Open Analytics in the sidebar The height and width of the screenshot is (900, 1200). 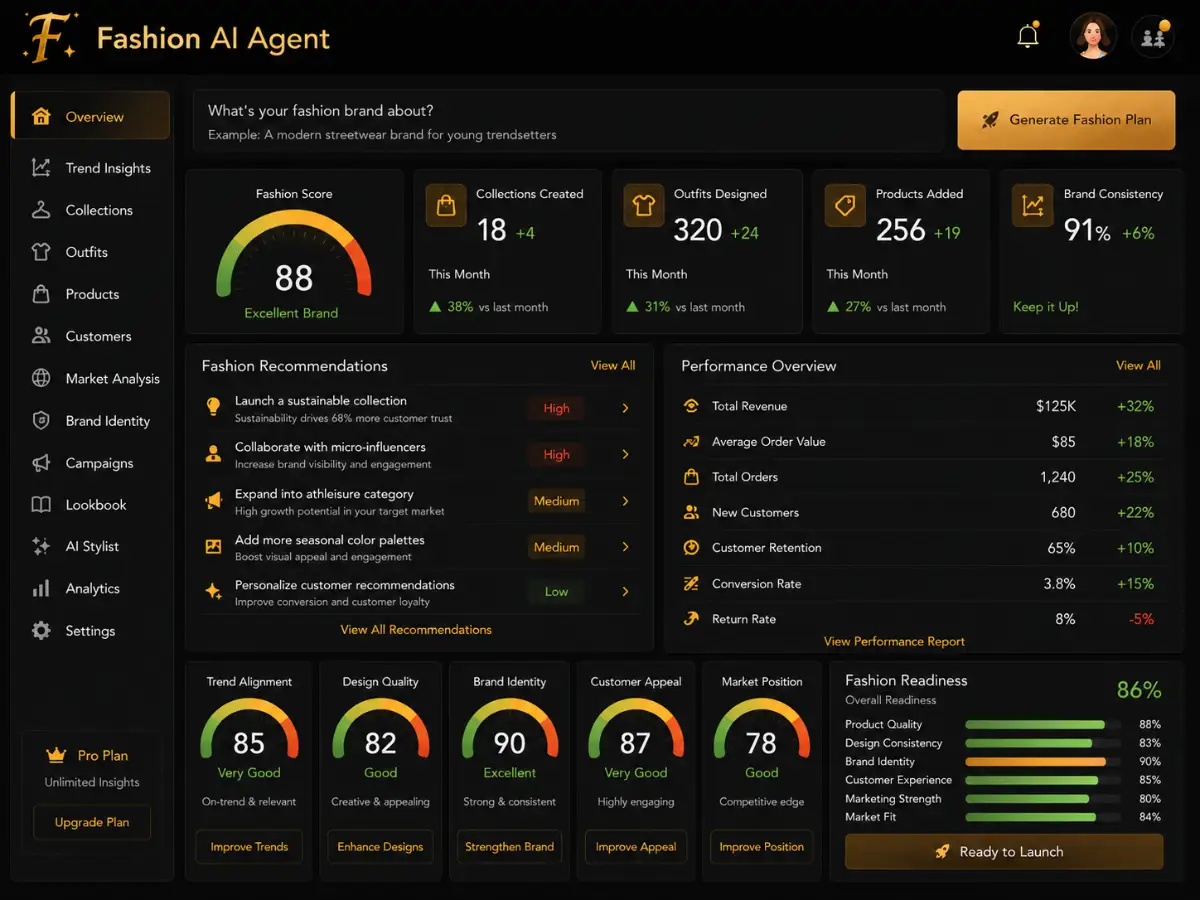tap(91, 589)
